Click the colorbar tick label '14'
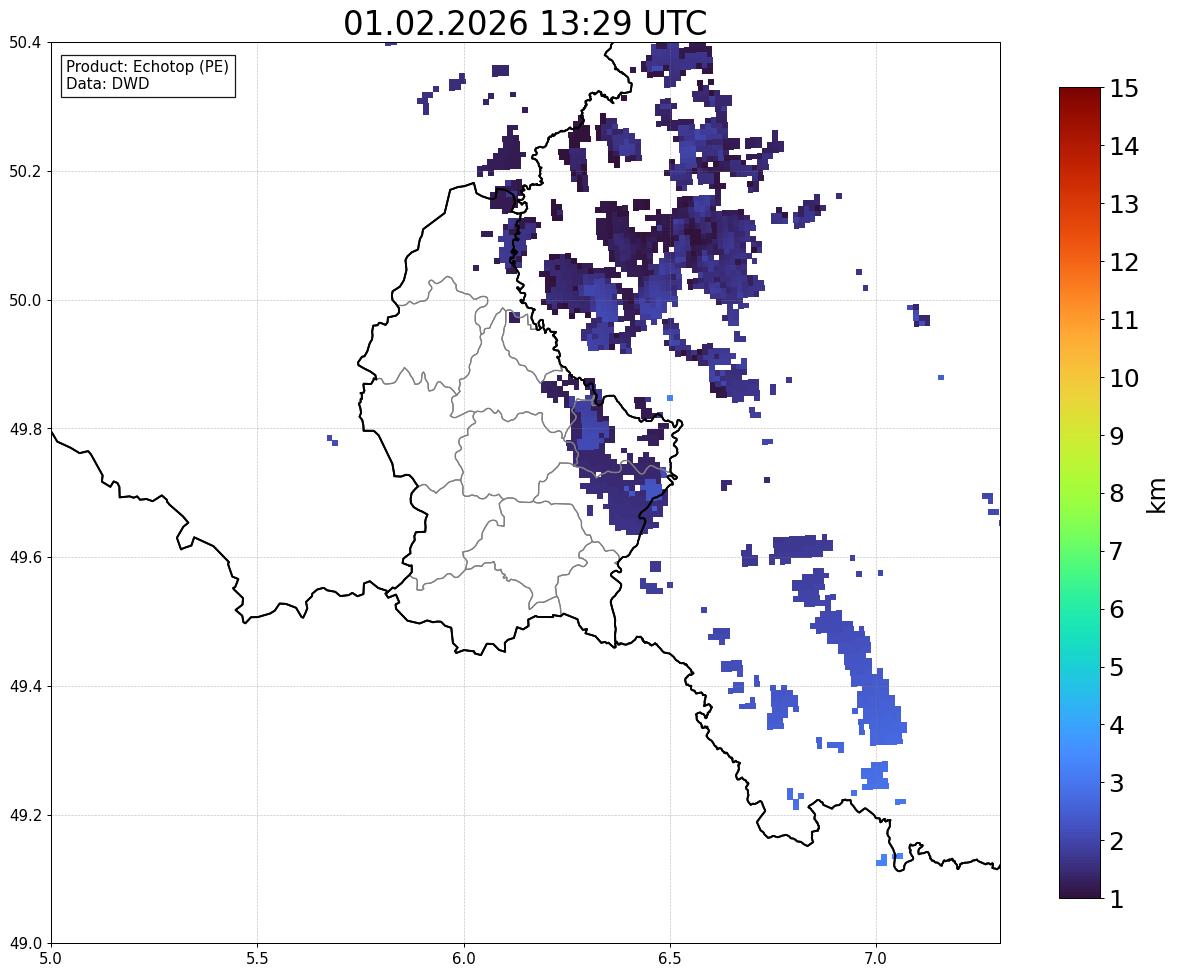The height and width of the screenshot is (976, 1178). [x=1124, y=147]
